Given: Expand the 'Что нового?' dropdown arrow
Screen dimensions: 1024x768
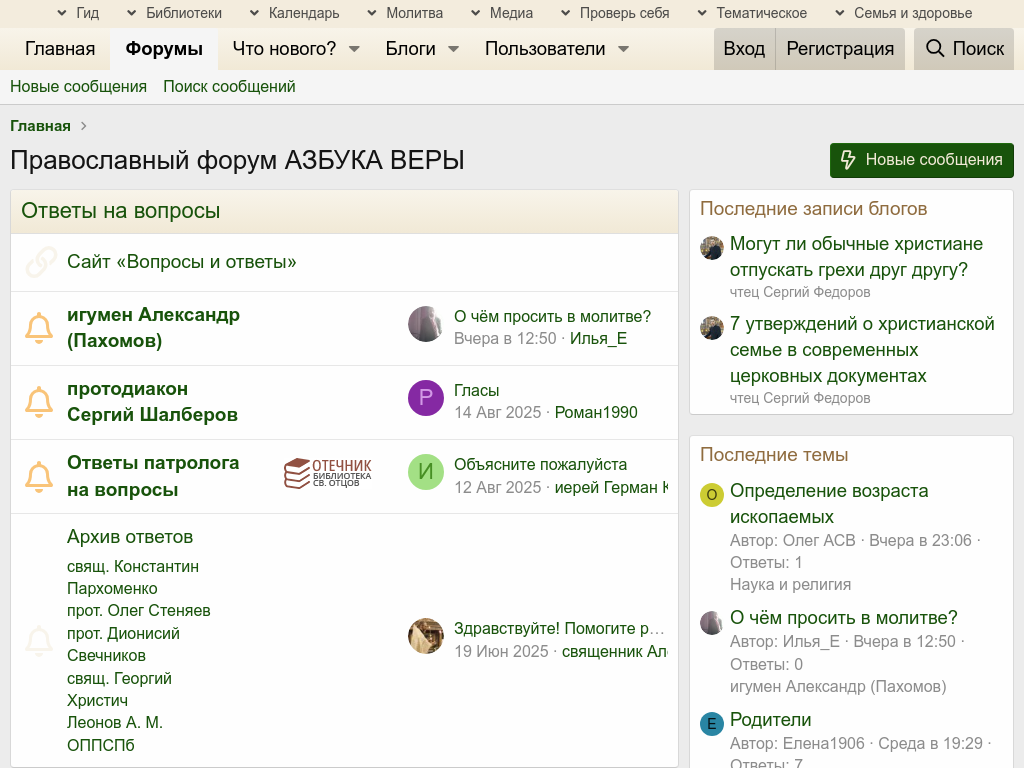Looking at the screenshot, I should point(354,49).
